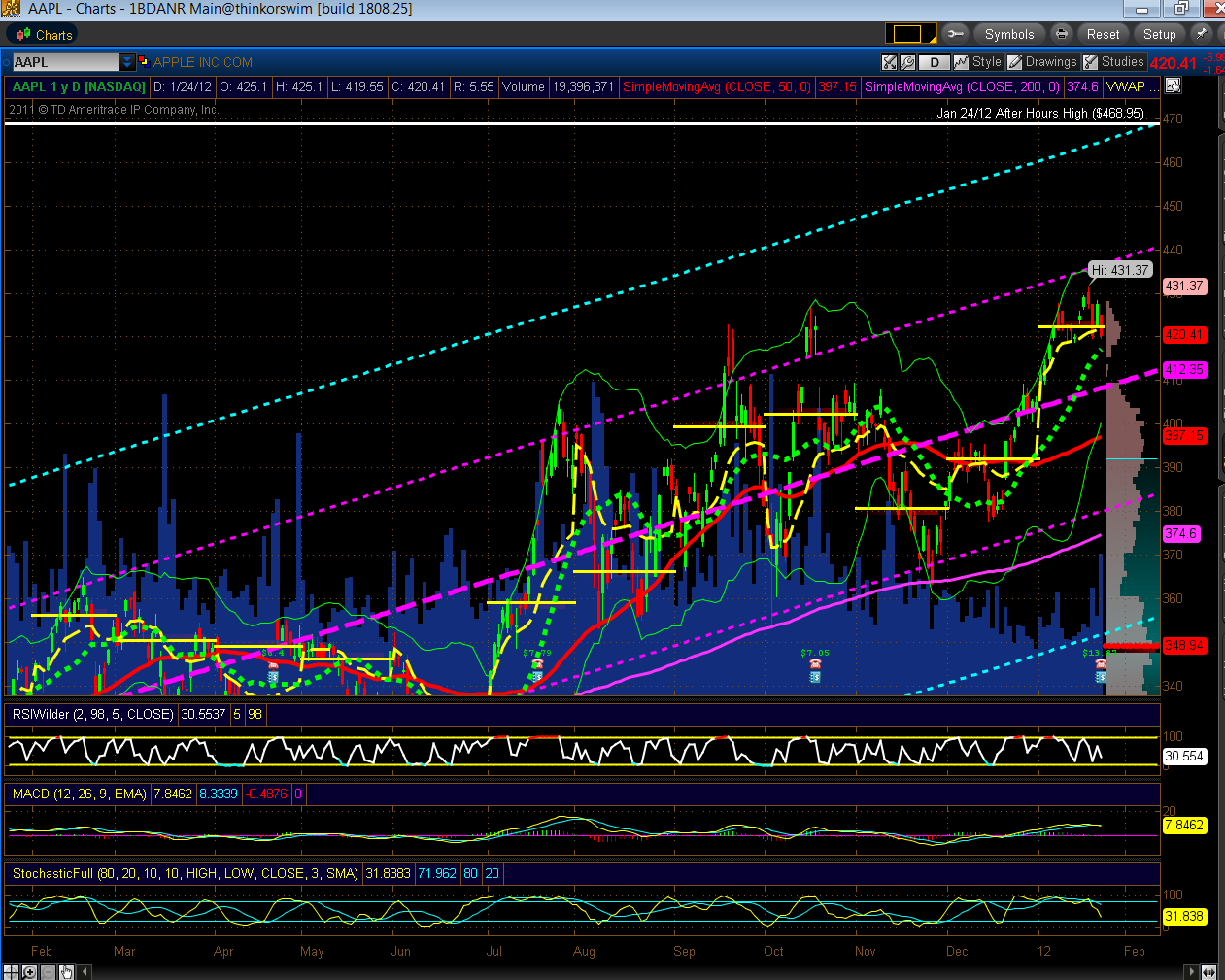
Task: Click the AAPL symbol input field
Action: pyautogui.click(x=66, y=62)
